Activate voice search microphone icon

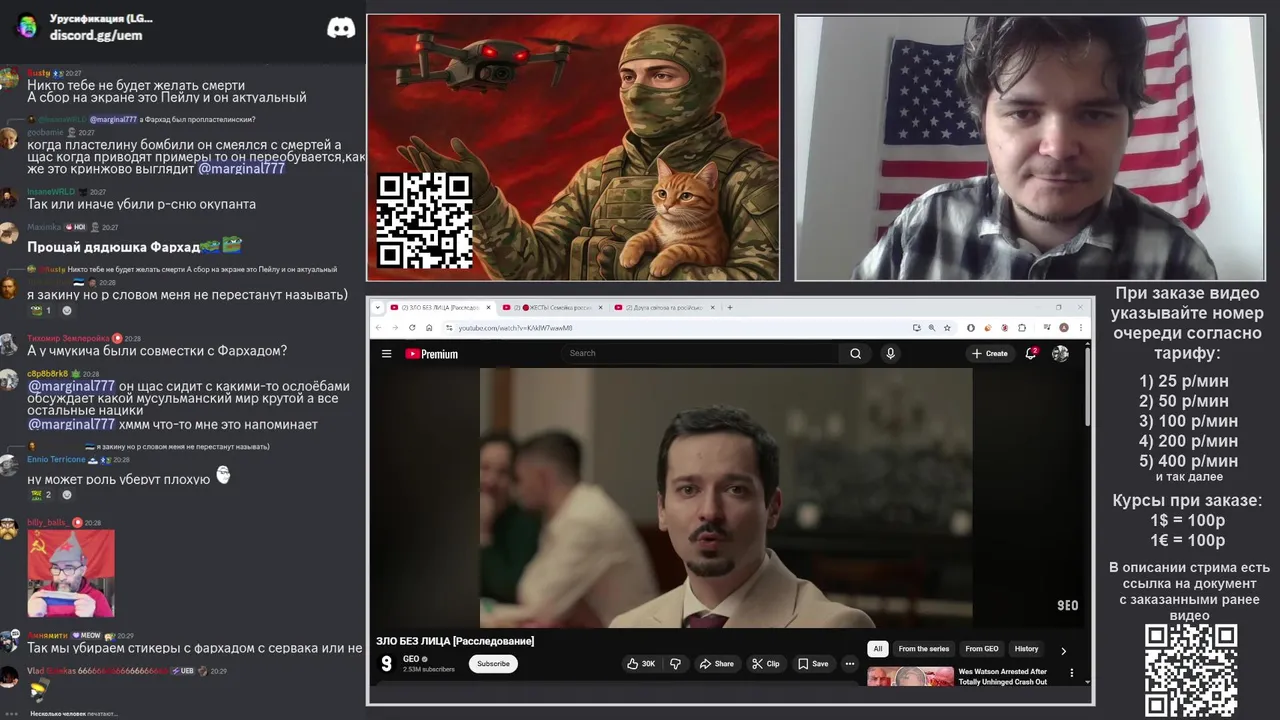click(890, 353)
